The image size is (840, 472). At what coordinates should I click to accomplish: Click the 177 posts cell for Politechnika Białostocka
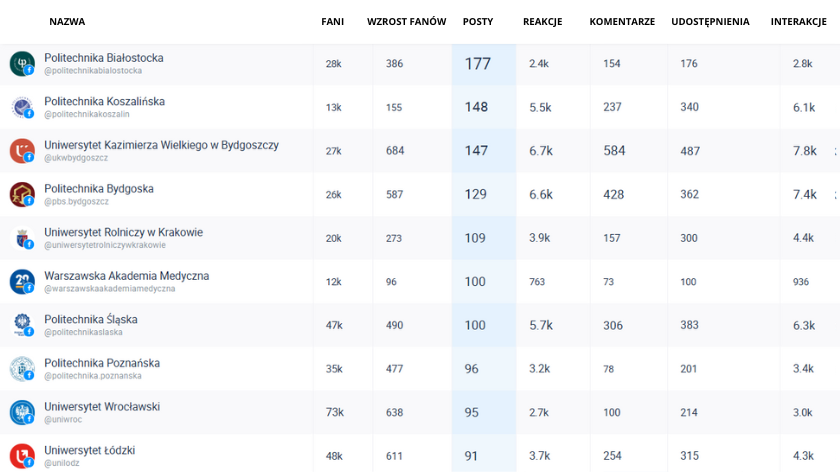click(x=478, y=64)
